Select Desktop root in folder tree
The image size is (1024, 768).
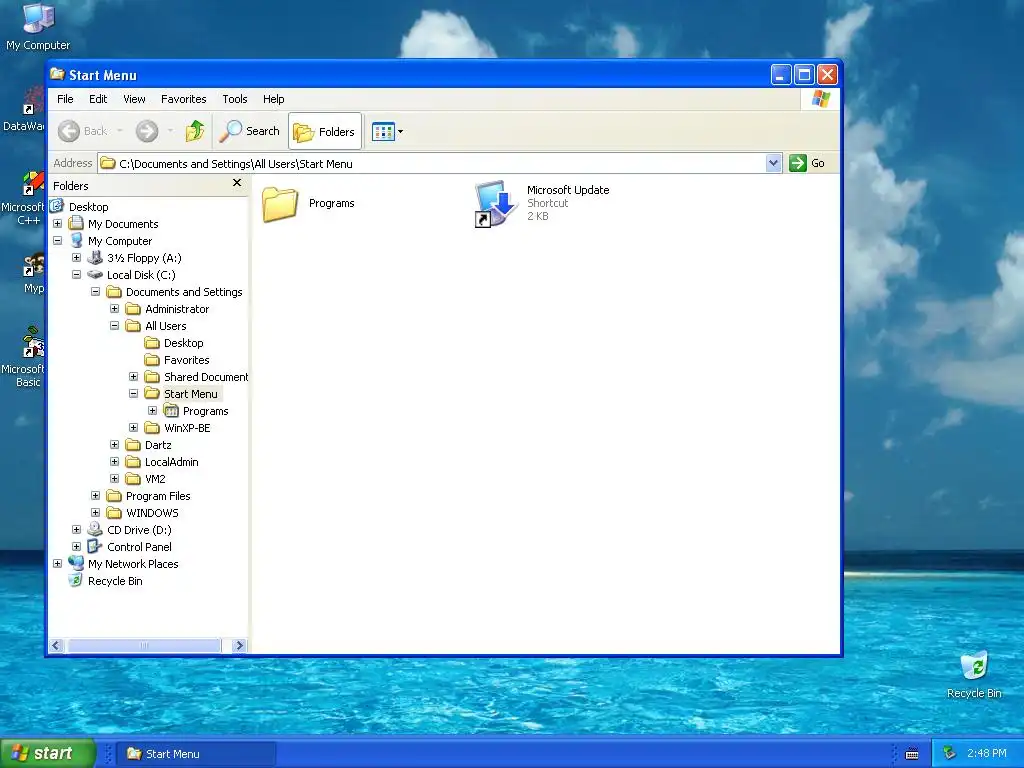[x=89, y=206]
